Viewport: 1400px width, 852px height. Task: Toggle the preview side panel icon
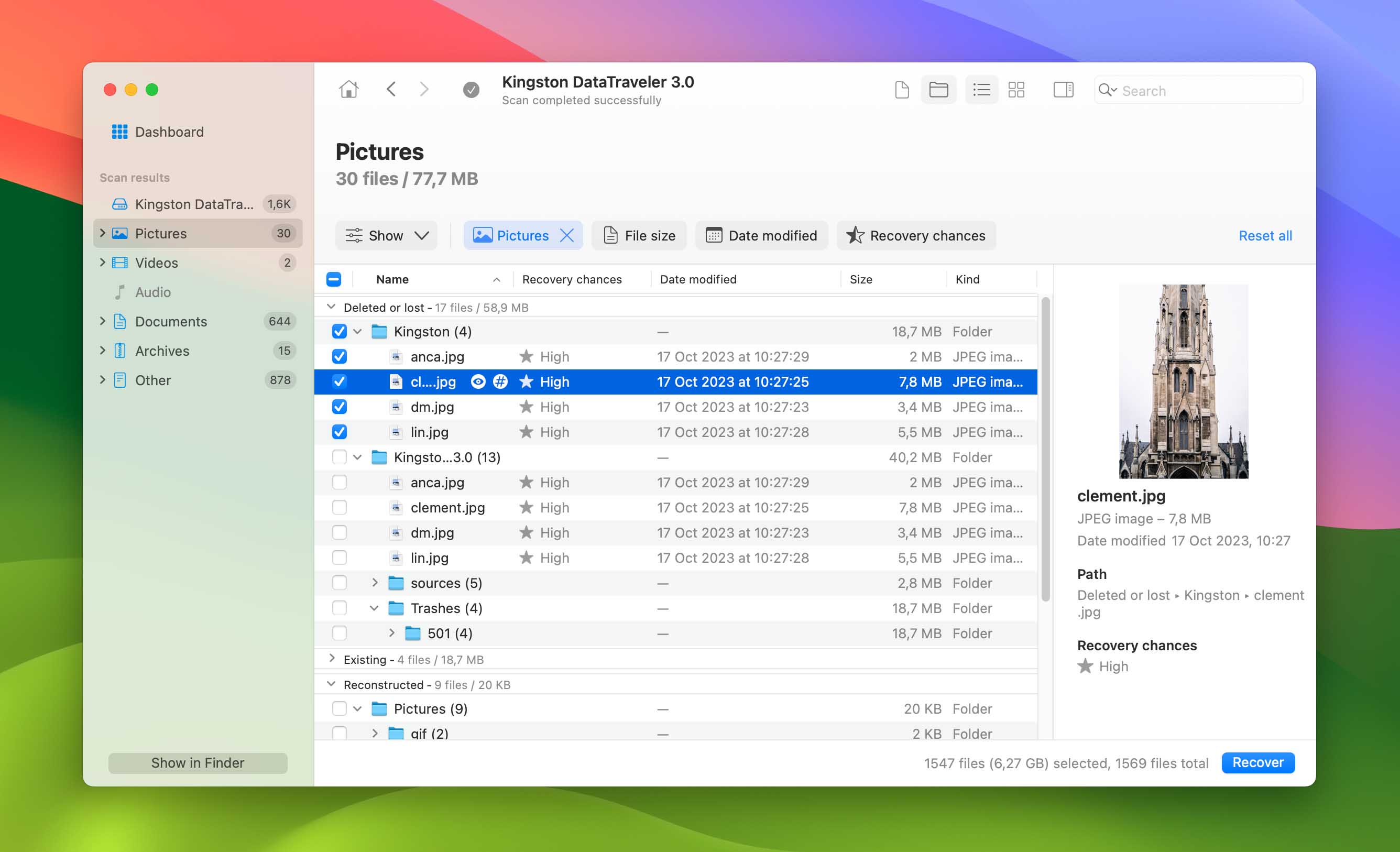[1063, 90]
